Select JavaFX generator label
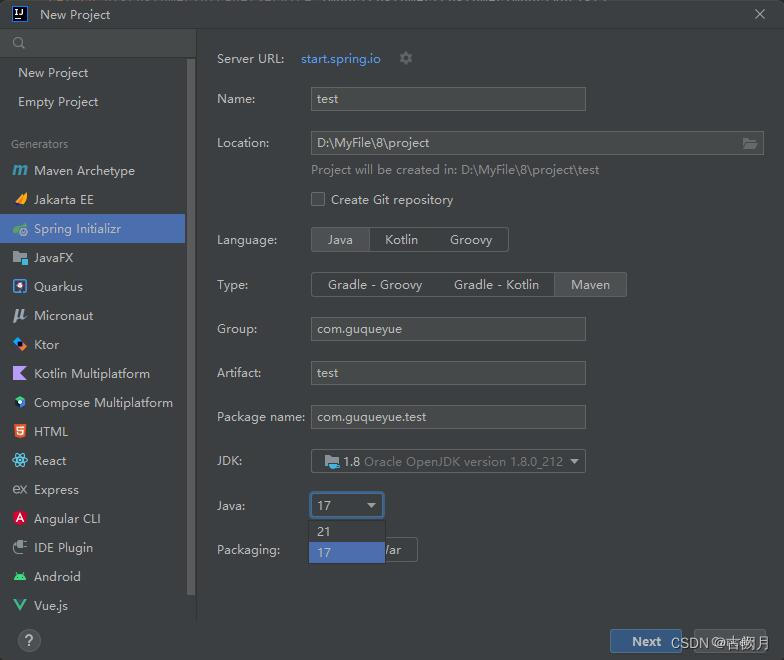This screenshot has height=660, width=784. [54, 258]
